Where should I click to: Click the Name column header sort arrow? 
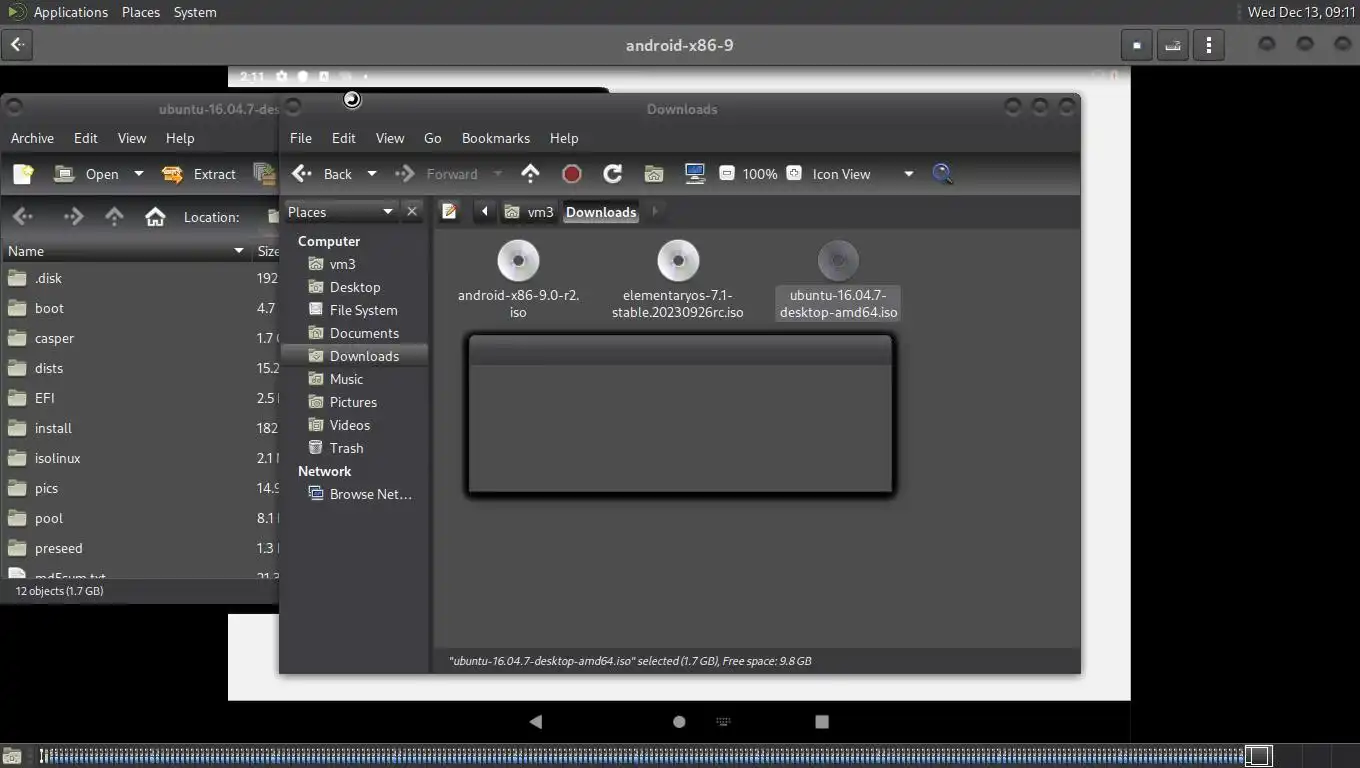(239, 251)
